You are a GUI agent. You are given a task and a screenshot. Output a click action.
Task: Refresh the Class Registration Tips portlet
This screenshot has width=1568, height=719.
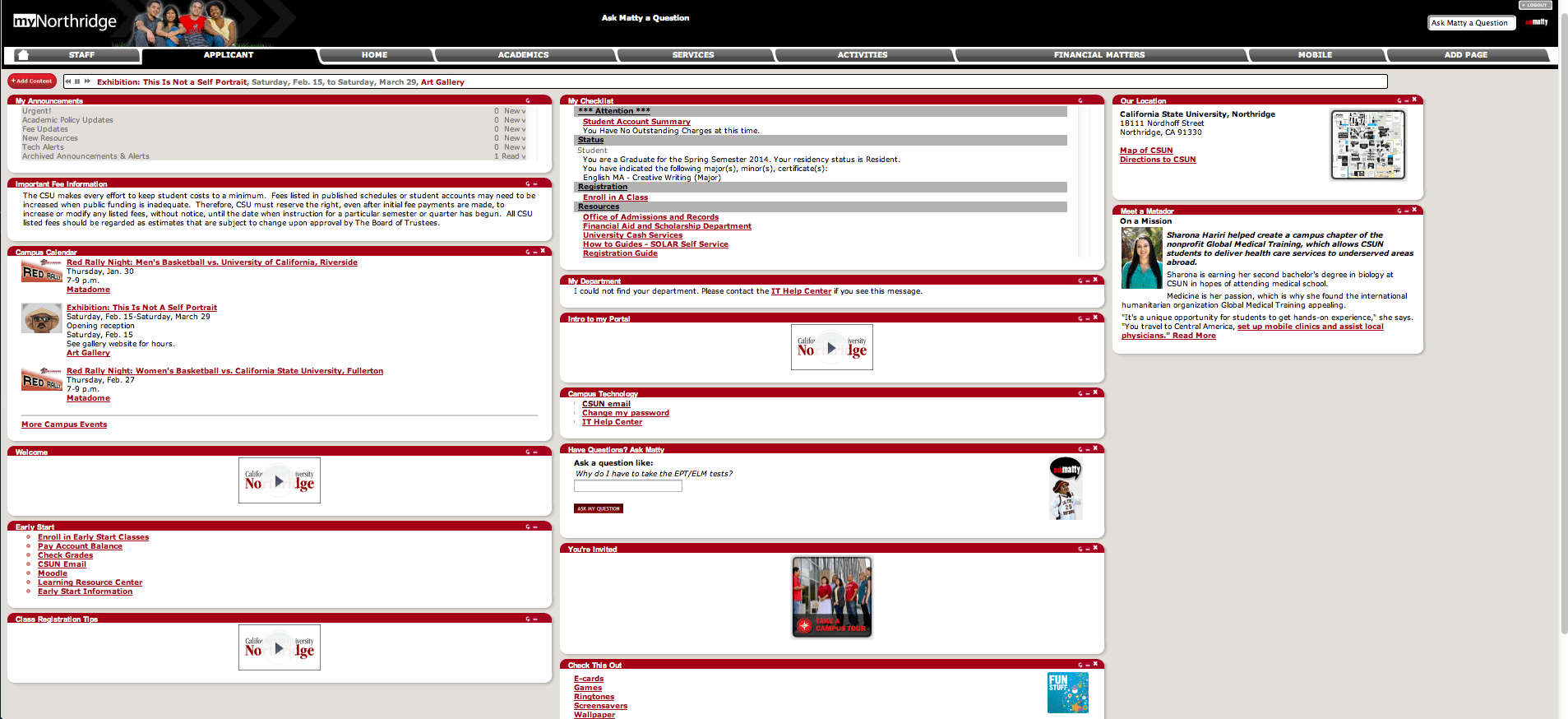tap(528, 619)
